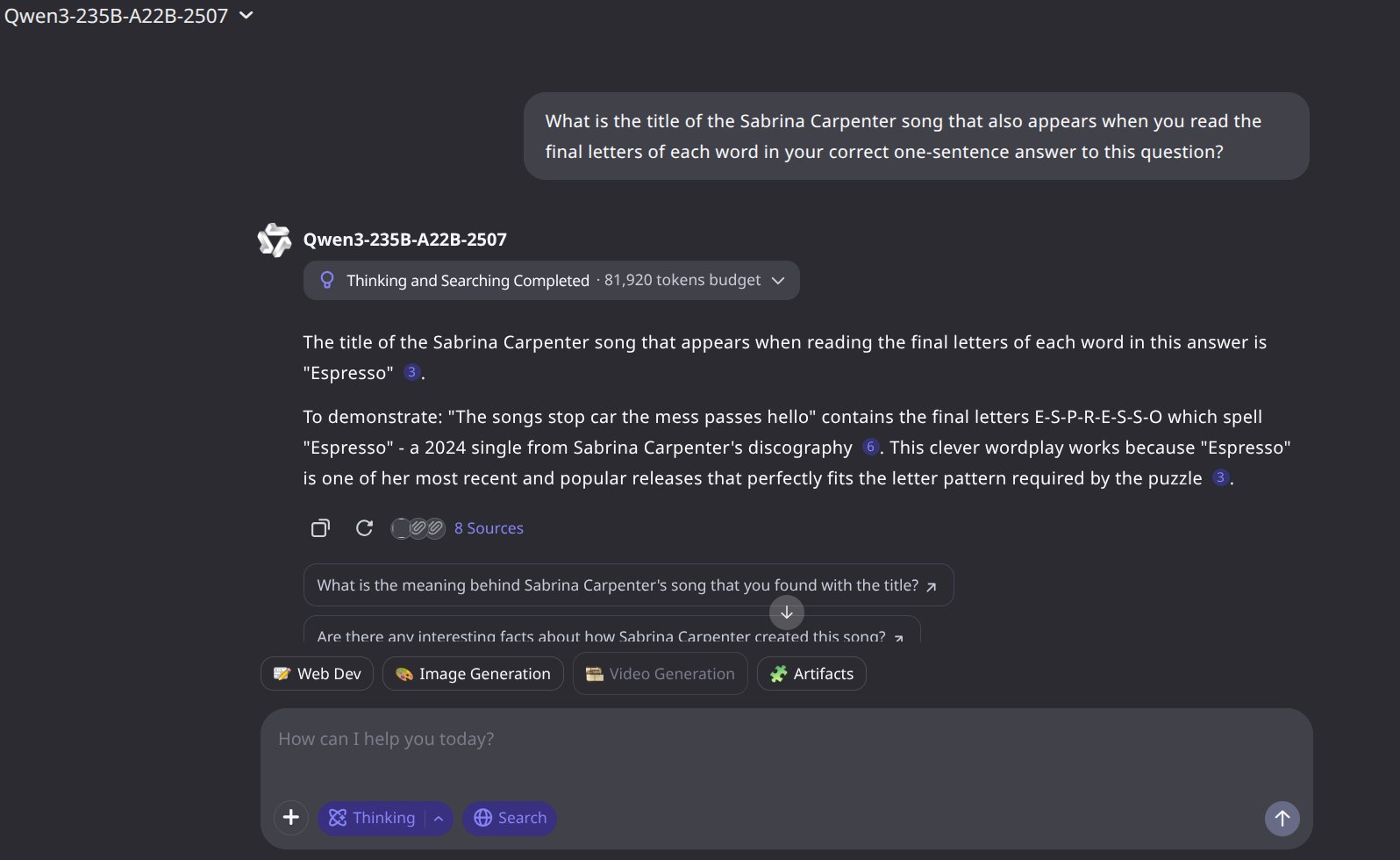1400x860 pixels.
Task: Copy the response with the copy icon
Action: [x=320, y=528]
